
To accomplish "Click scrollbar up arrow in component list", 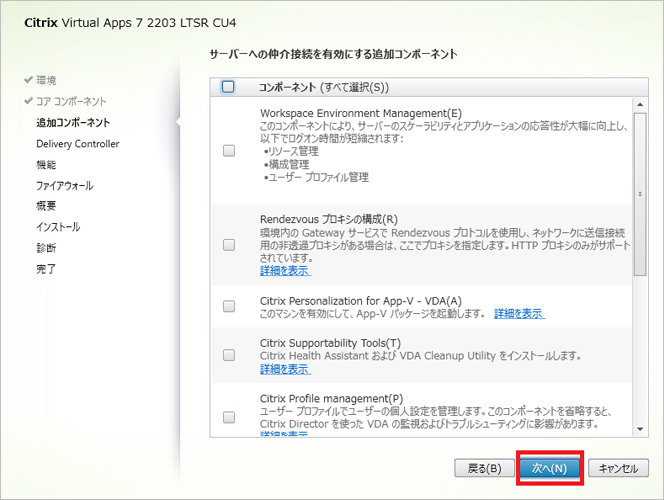I will 640,104.
